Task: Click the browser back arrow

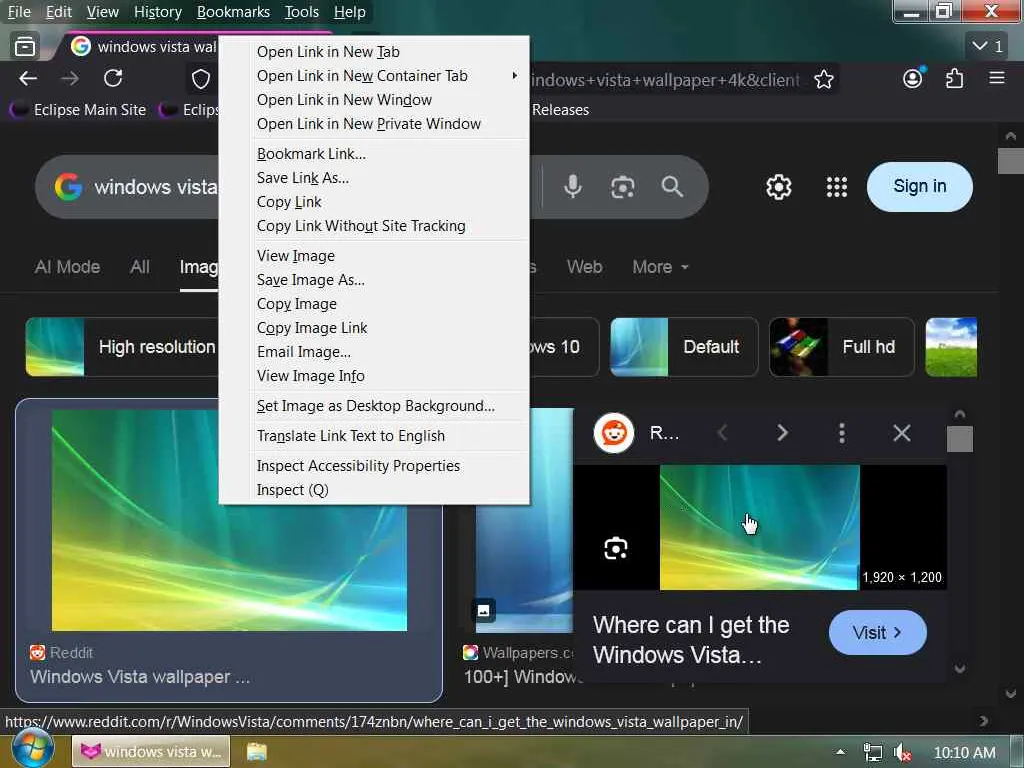Action: (28, 79)
